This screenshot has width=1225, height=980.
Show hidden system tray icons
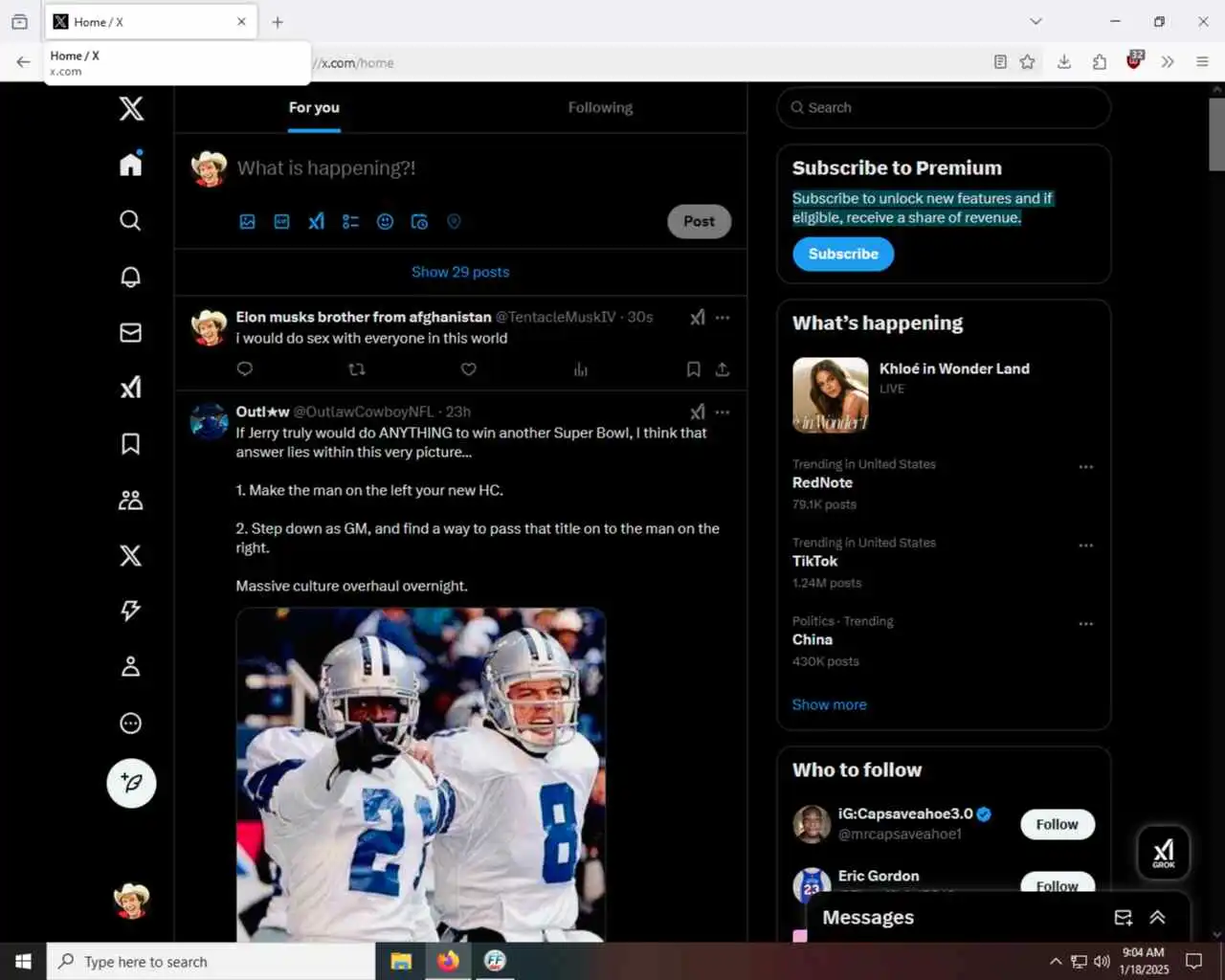[1056, 962]
